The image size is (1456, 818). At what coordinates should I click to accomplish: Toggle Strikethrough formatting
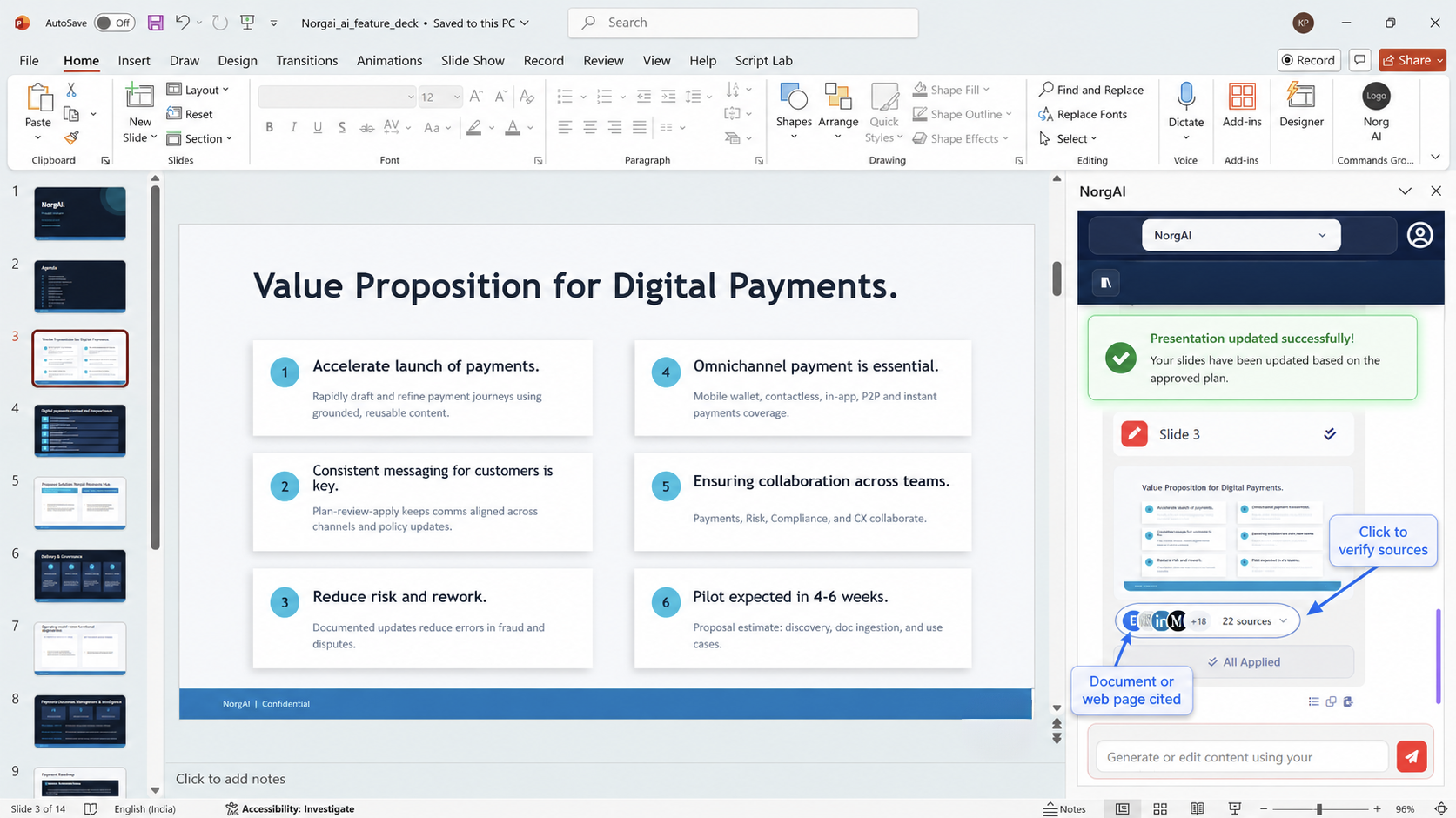coord(366,128)
